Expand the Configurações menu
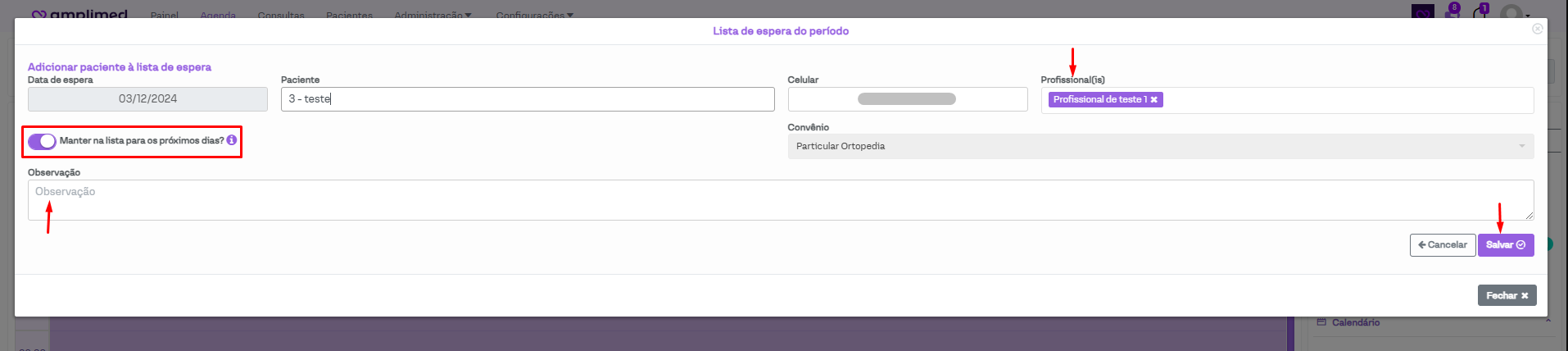The width and height of the screenshot is (1568, 351). [534, 15]
